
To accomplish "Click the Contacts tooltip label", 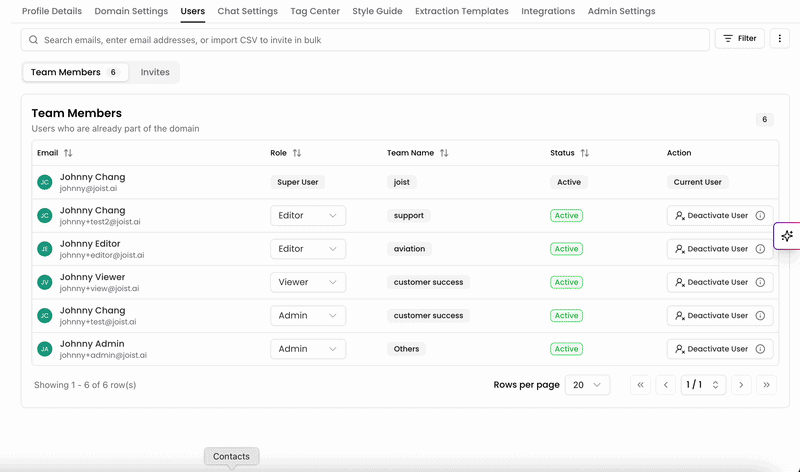I will (231, 456).
